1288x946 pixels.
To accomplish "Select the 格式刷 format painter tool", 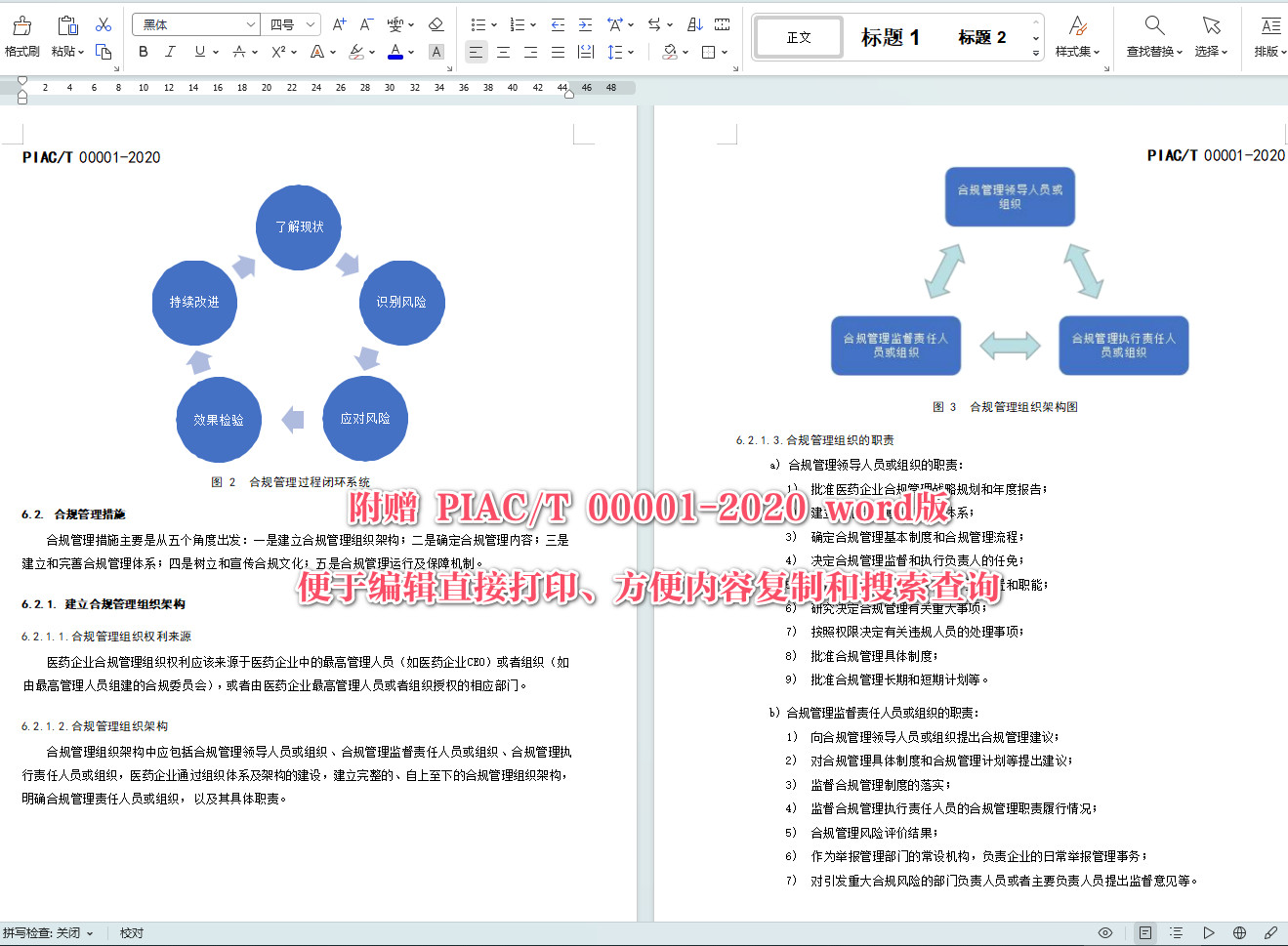I will pyautogui.click(x=21, y=36).
